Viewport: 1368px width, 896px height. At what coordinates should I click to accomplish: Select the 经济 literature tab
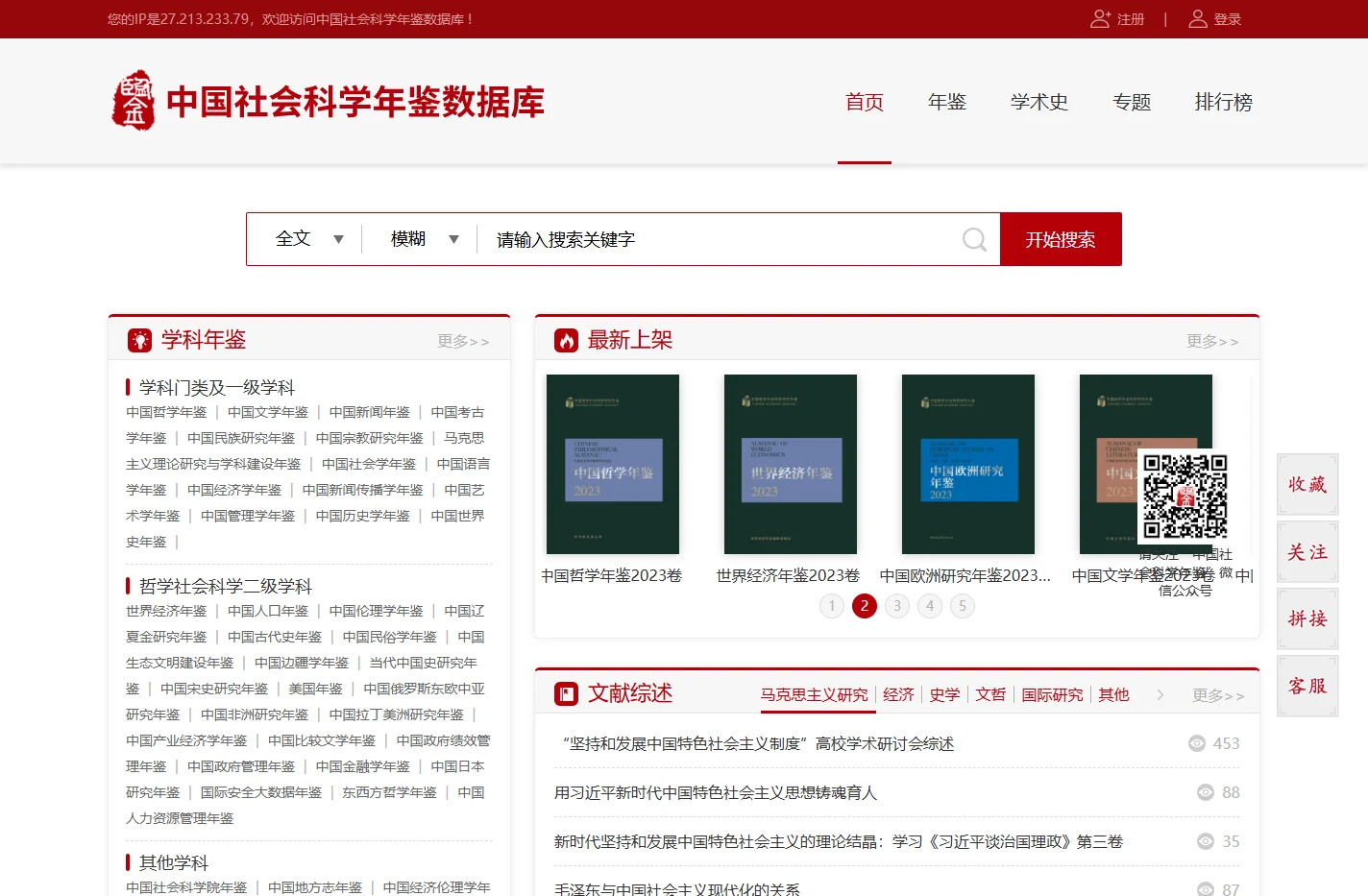(898, 694)
